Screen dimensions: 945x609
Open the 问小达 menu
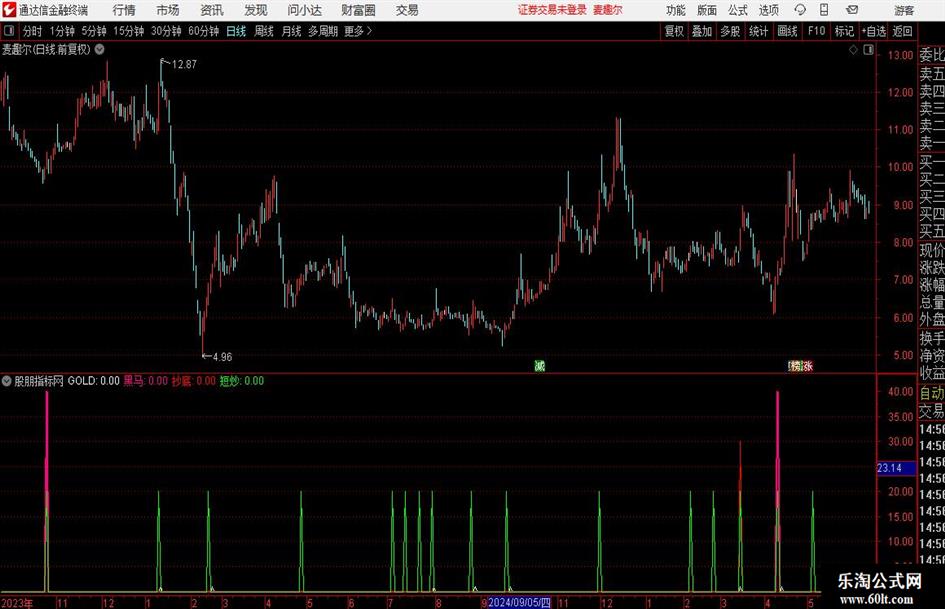(304, 10)
